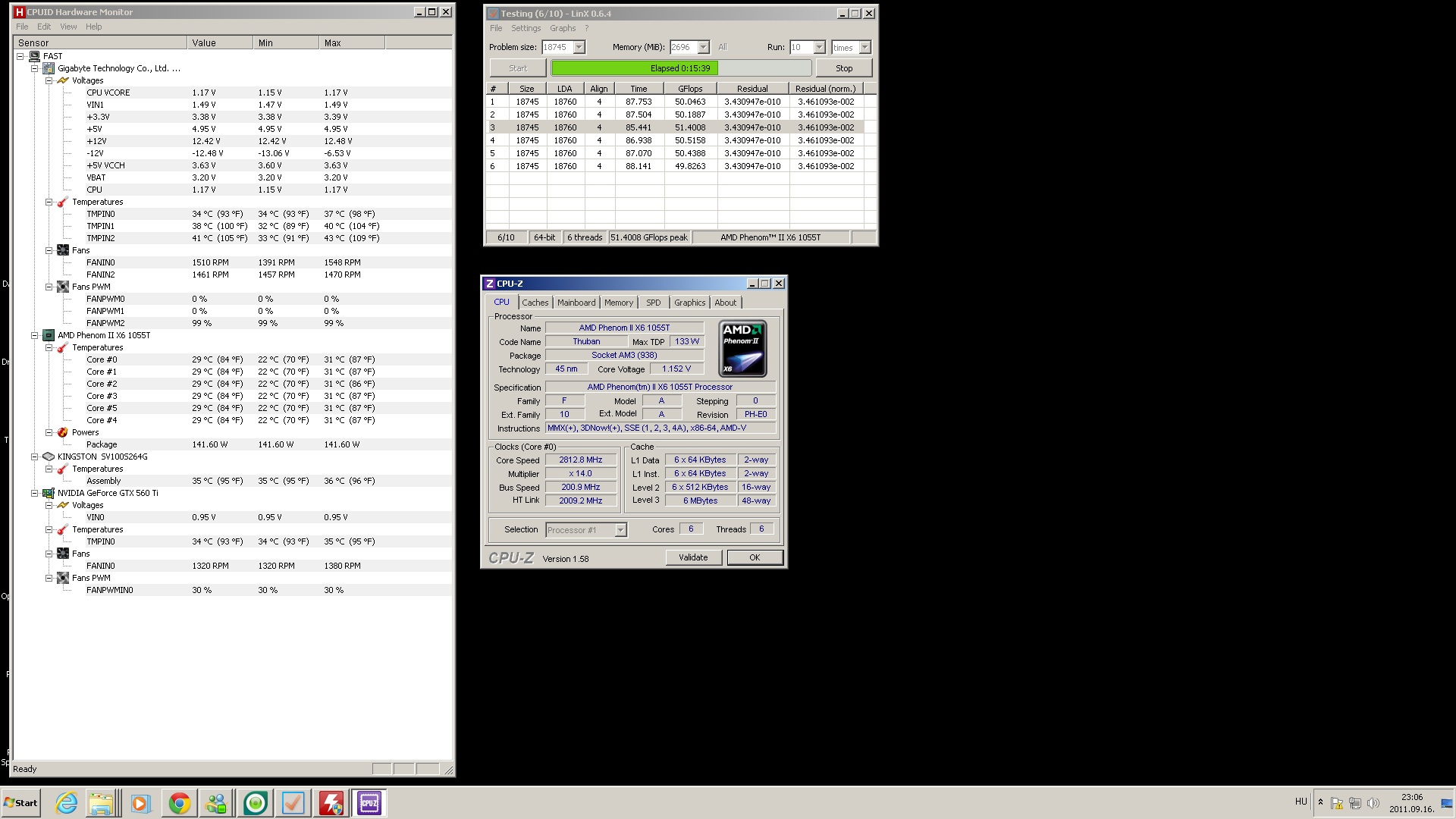The image size is (1456, 819).
Task: Open Processor #1 selection dropdown
Action: click(620, 530)
